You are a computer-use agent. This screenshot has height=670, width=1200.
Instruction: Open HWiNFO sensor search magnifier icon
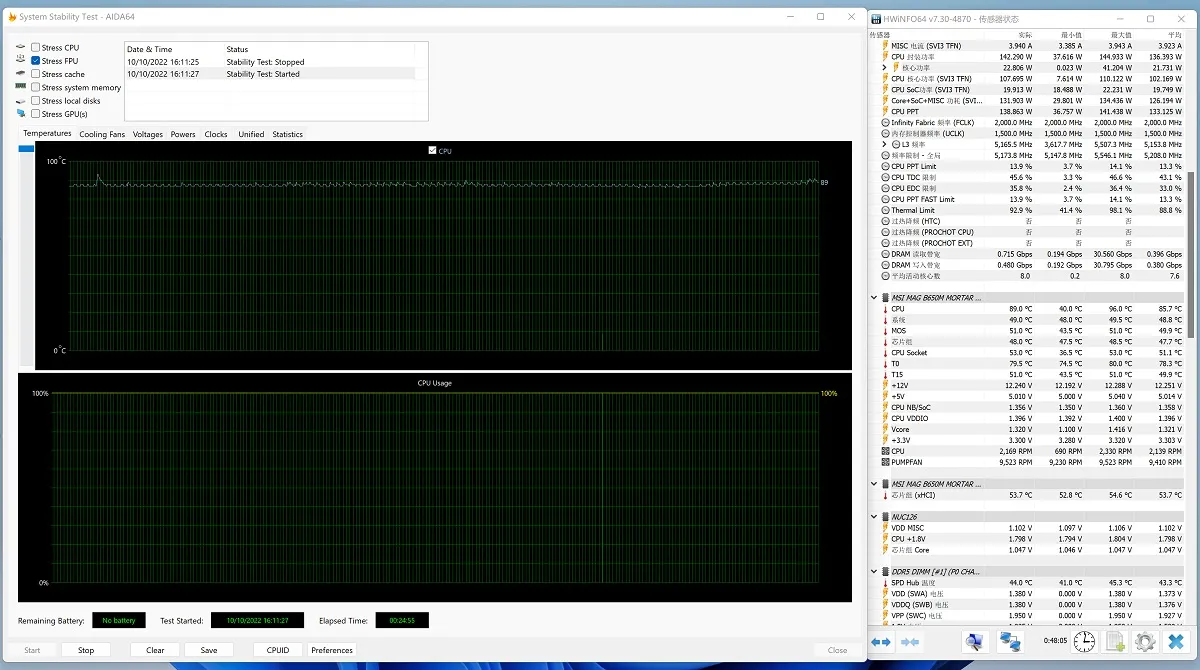[x=975, y=641]
